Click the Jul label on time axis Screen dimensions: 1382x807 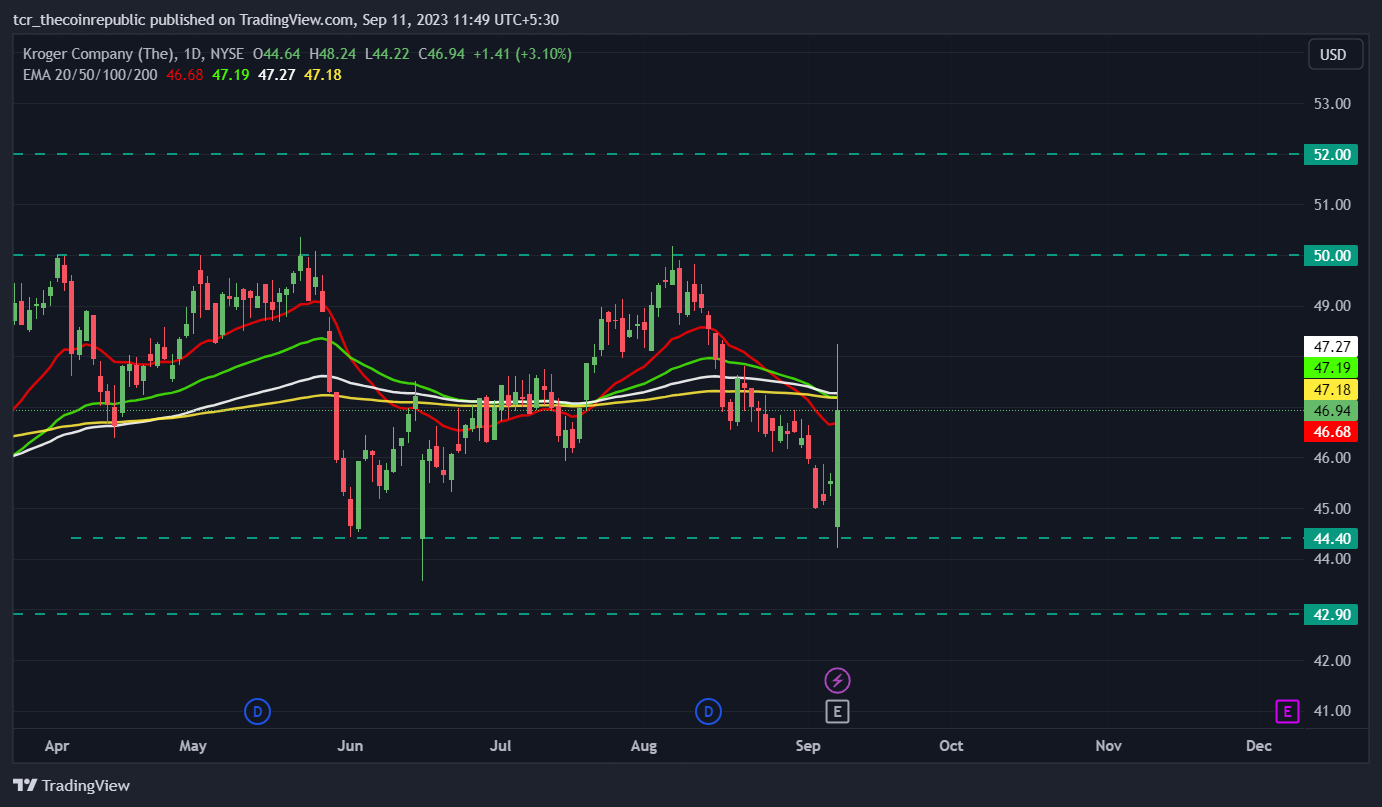(x=501, y=746)
